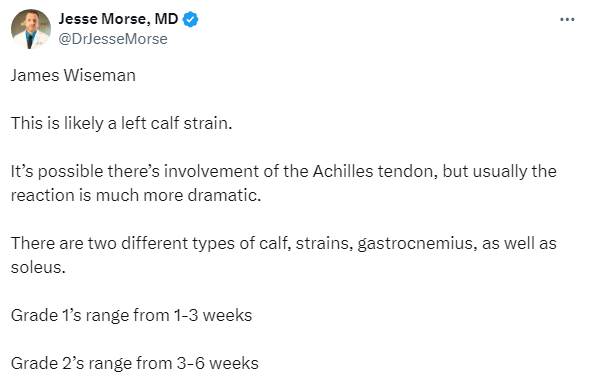
Task: Open the tweet's three-dot More options menu
Action: tap(567, 20)
